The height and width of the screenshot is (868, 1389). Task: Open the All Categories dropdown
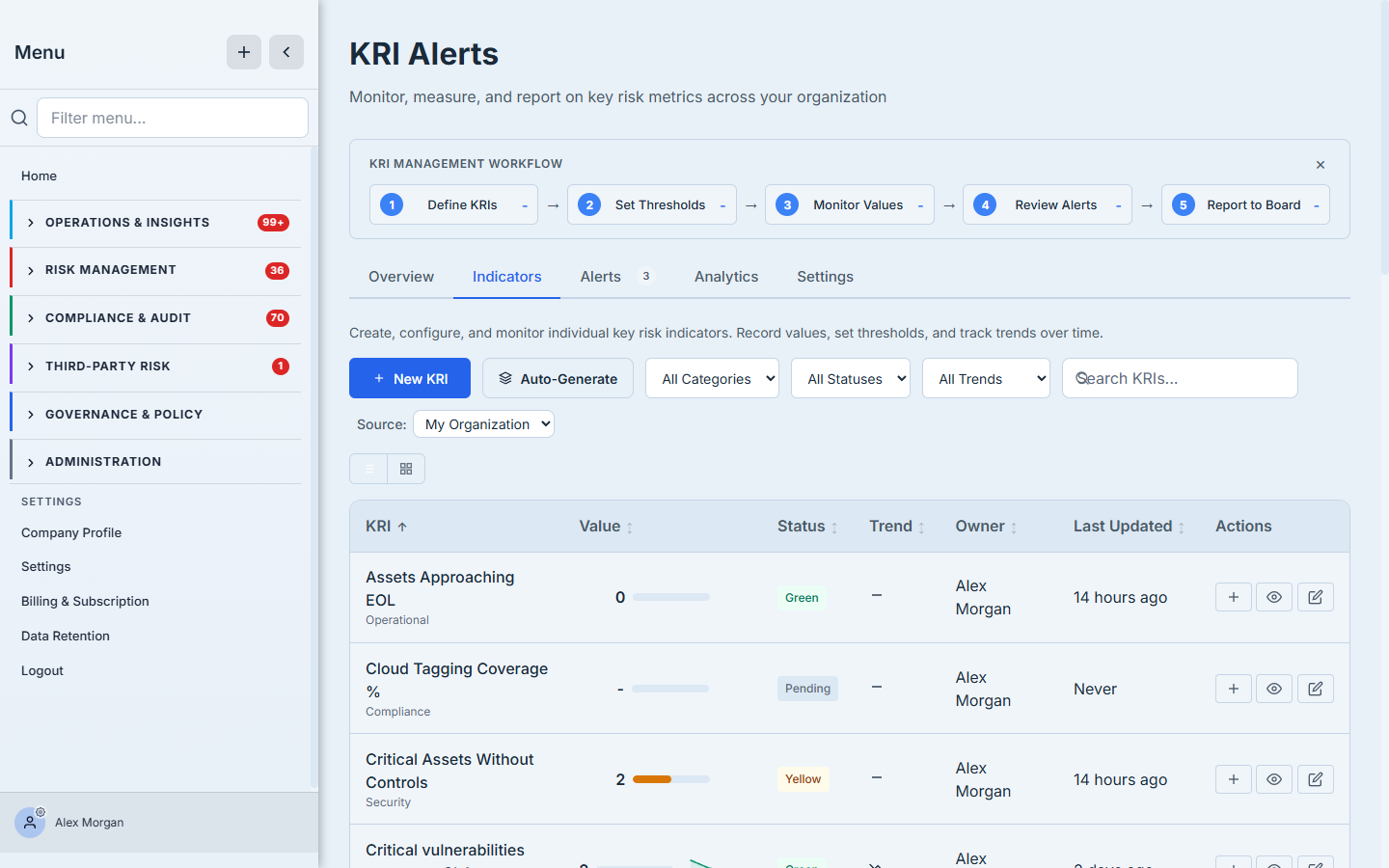tap(713, 379)
